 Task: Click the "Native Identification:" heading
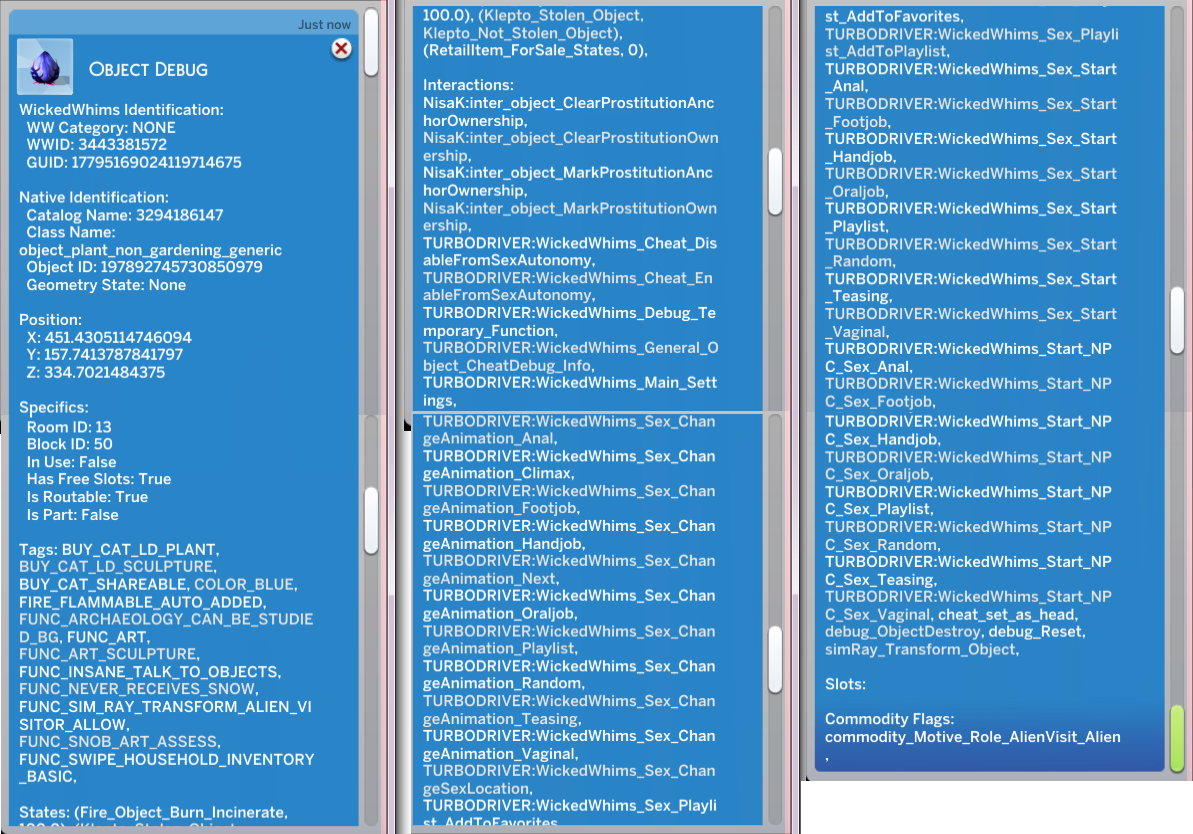tap(94, 197)
